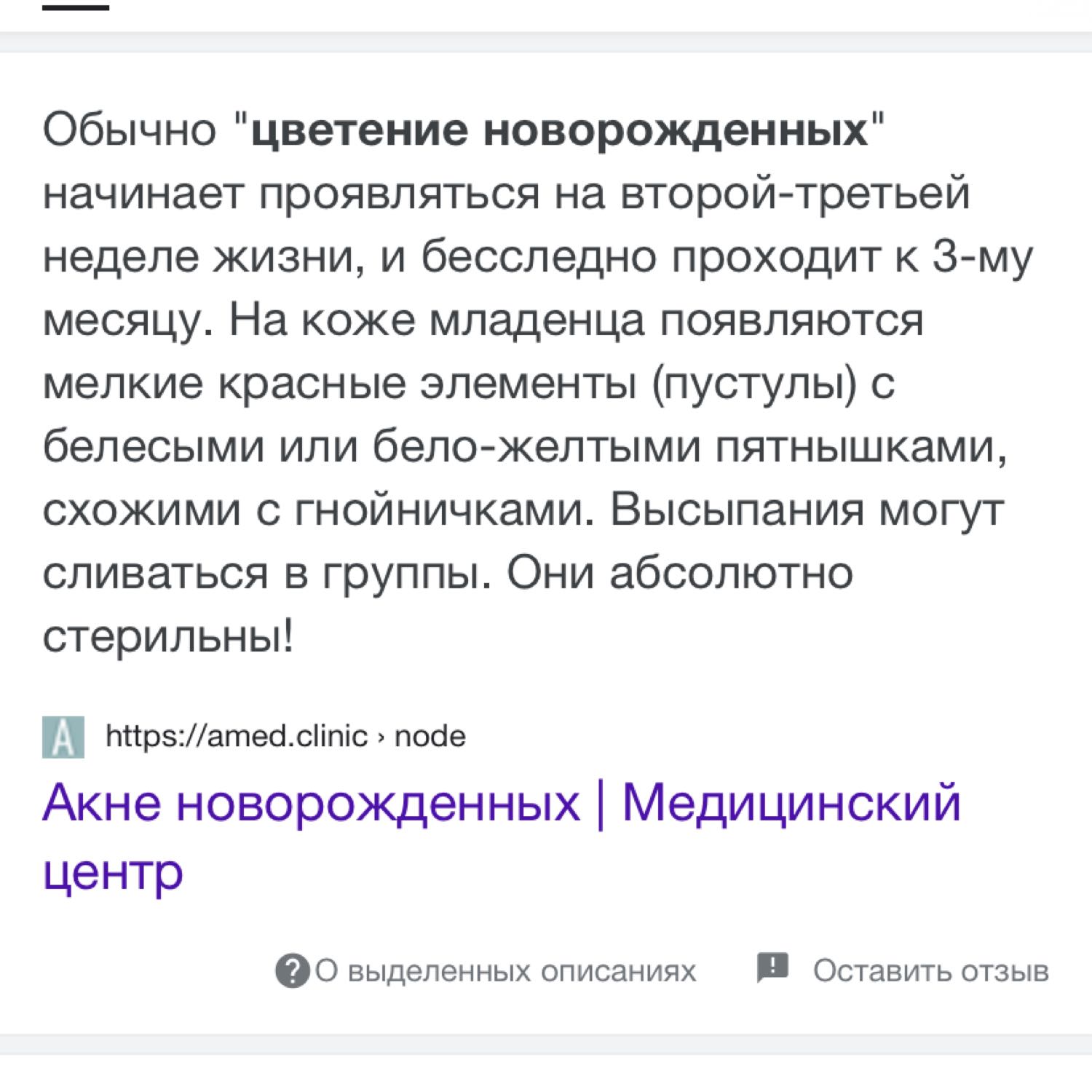Screen dimensions: 1092x1092
Task: Click the "node" breadcrumb segment
Action: 430,736
